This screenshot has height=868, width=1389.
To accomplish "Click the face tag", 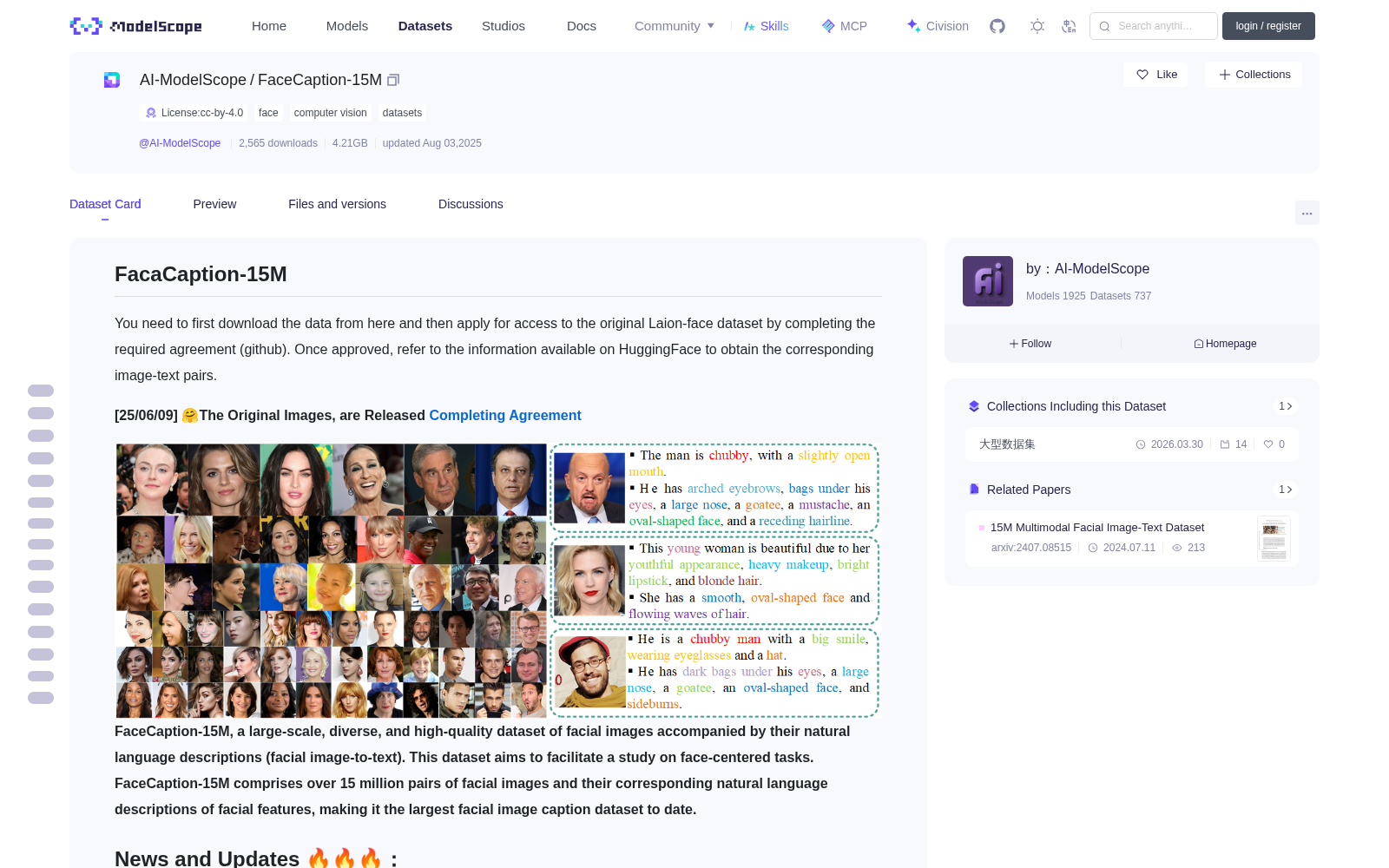I will [x=268, y=113].
